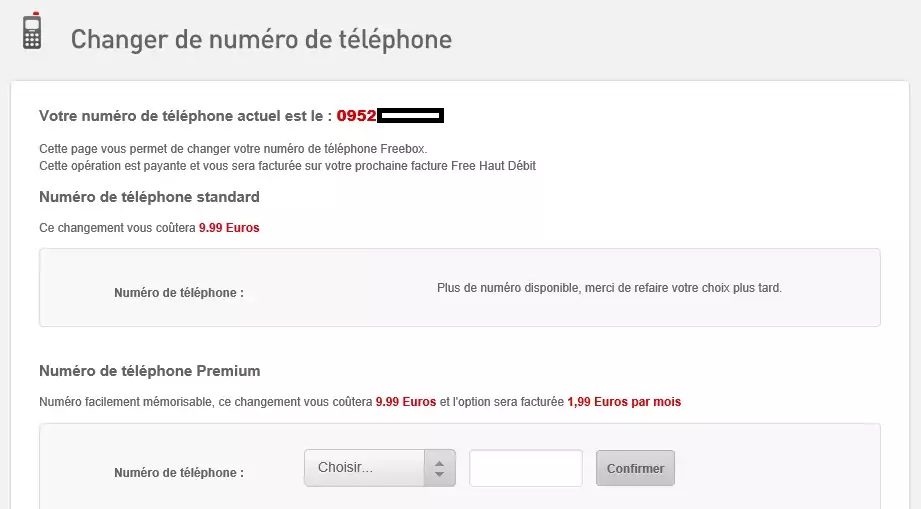Click the "Cette opération est payante" sentence
The height and width of the screenshot is (509, 921).
click(287, 166)
